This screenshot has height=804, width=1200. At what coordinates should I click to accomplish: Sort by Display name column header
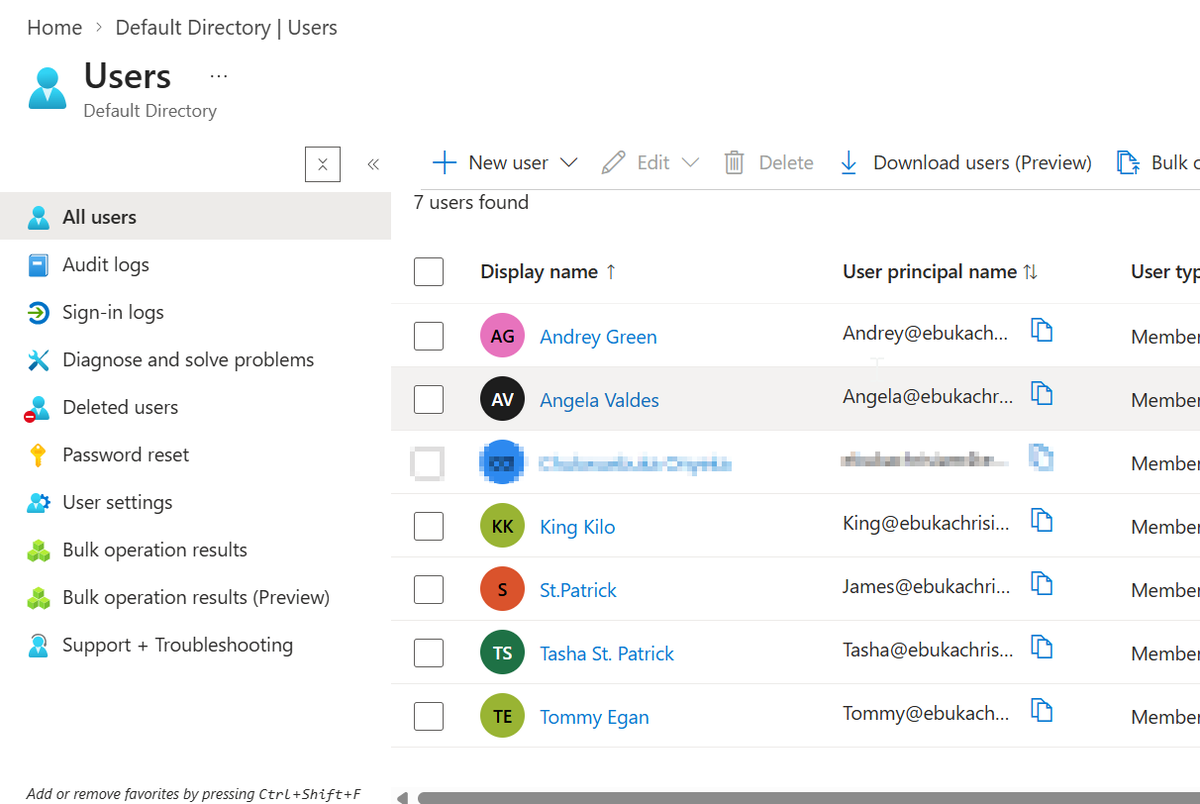[x=548, y=272]
